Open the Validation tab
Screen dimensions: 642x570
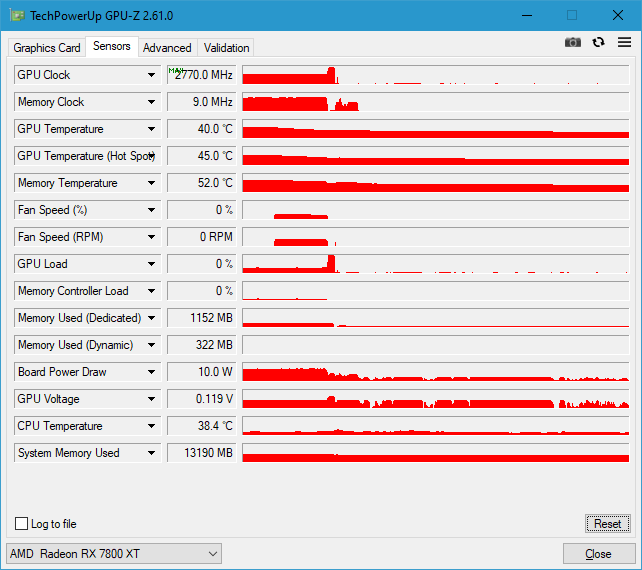pos(226,48)
